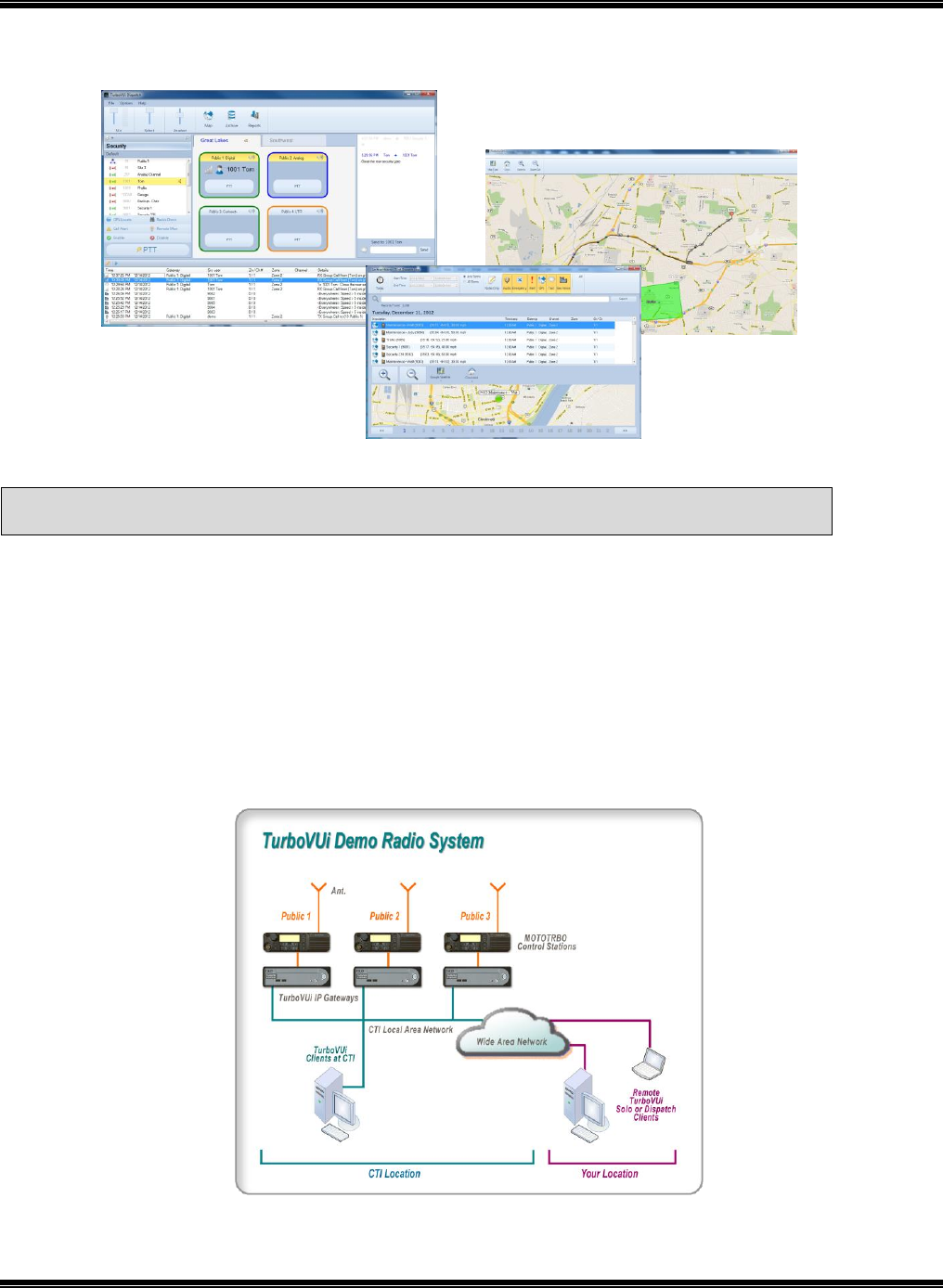Open the Options menu in Dispatch
The height and width of the screenshot is (1288, 943).
(x=126, y=103)
